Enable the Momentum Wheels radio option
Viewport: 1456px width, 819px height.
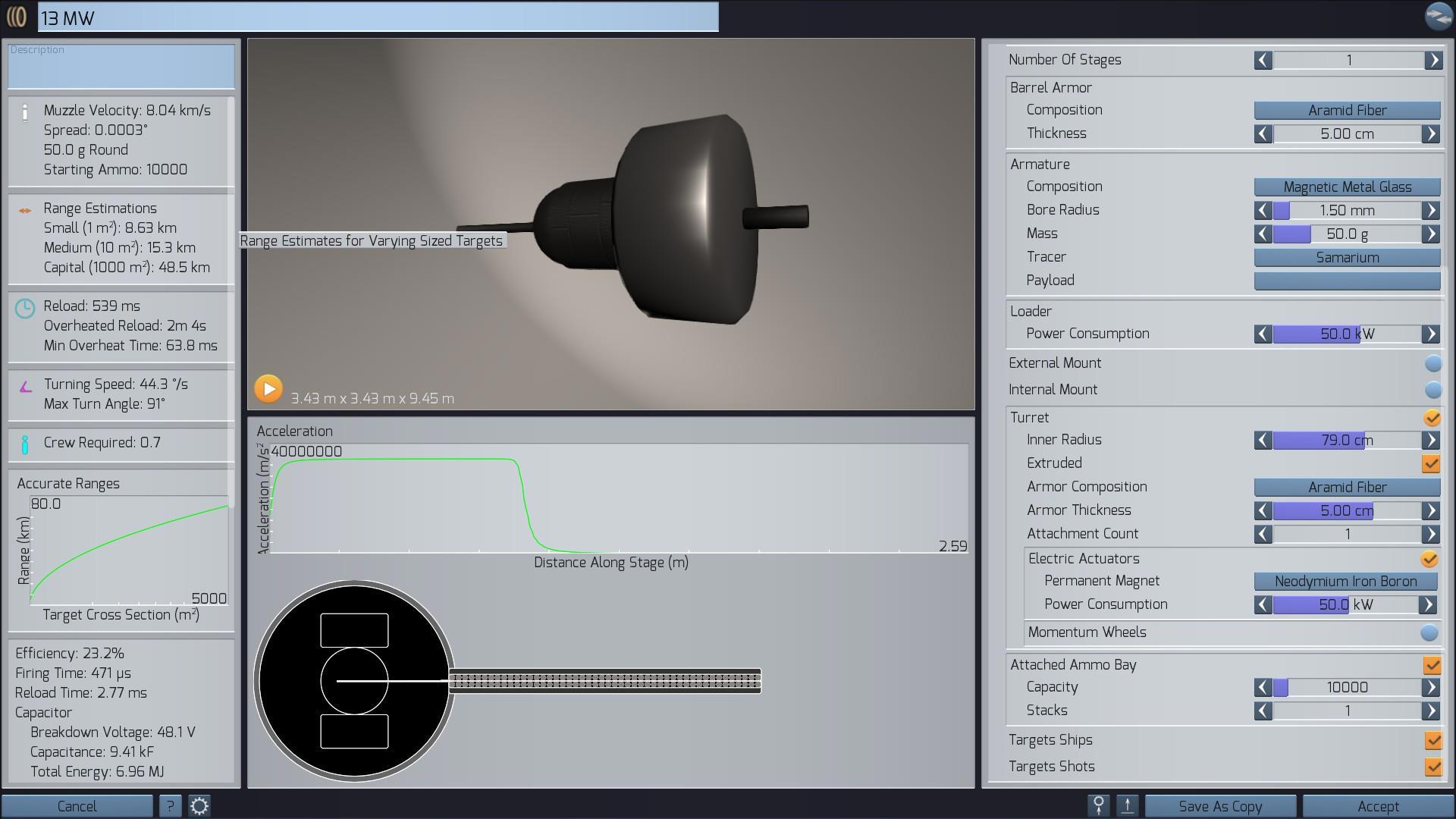[x=1429, y=632]
